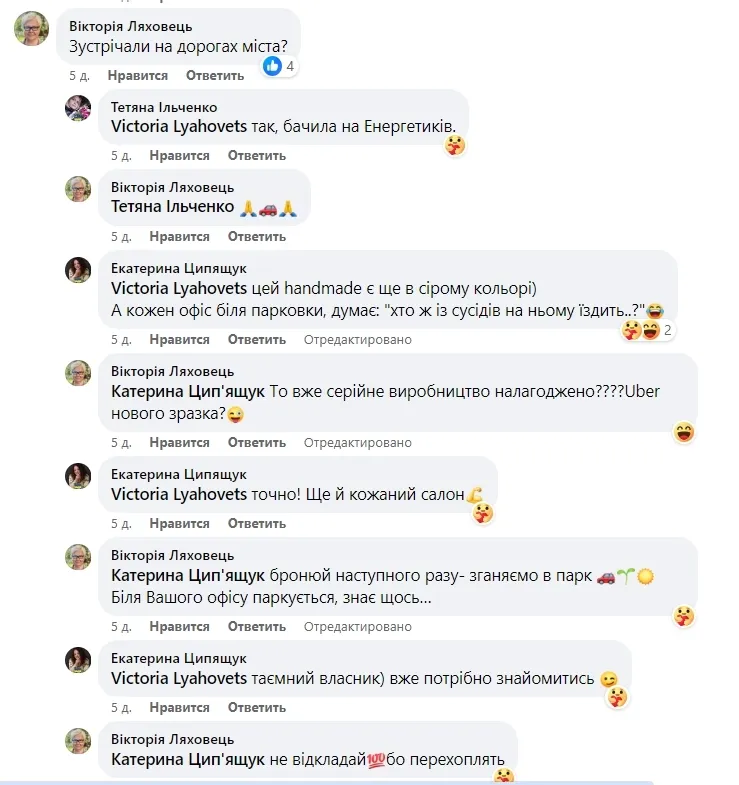
Task: Click the thumbs-up reaction with count 4
Action: 279,66
